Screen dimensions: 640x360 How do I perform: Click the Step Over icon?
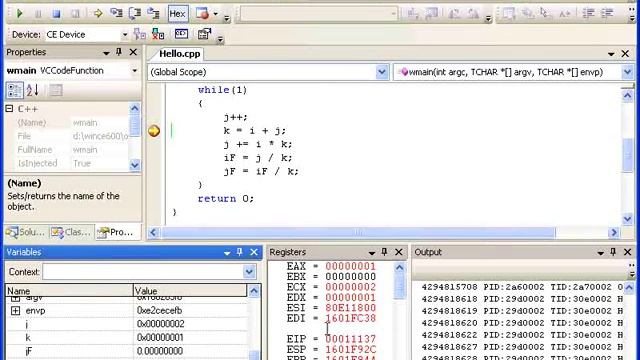(135, 13)
